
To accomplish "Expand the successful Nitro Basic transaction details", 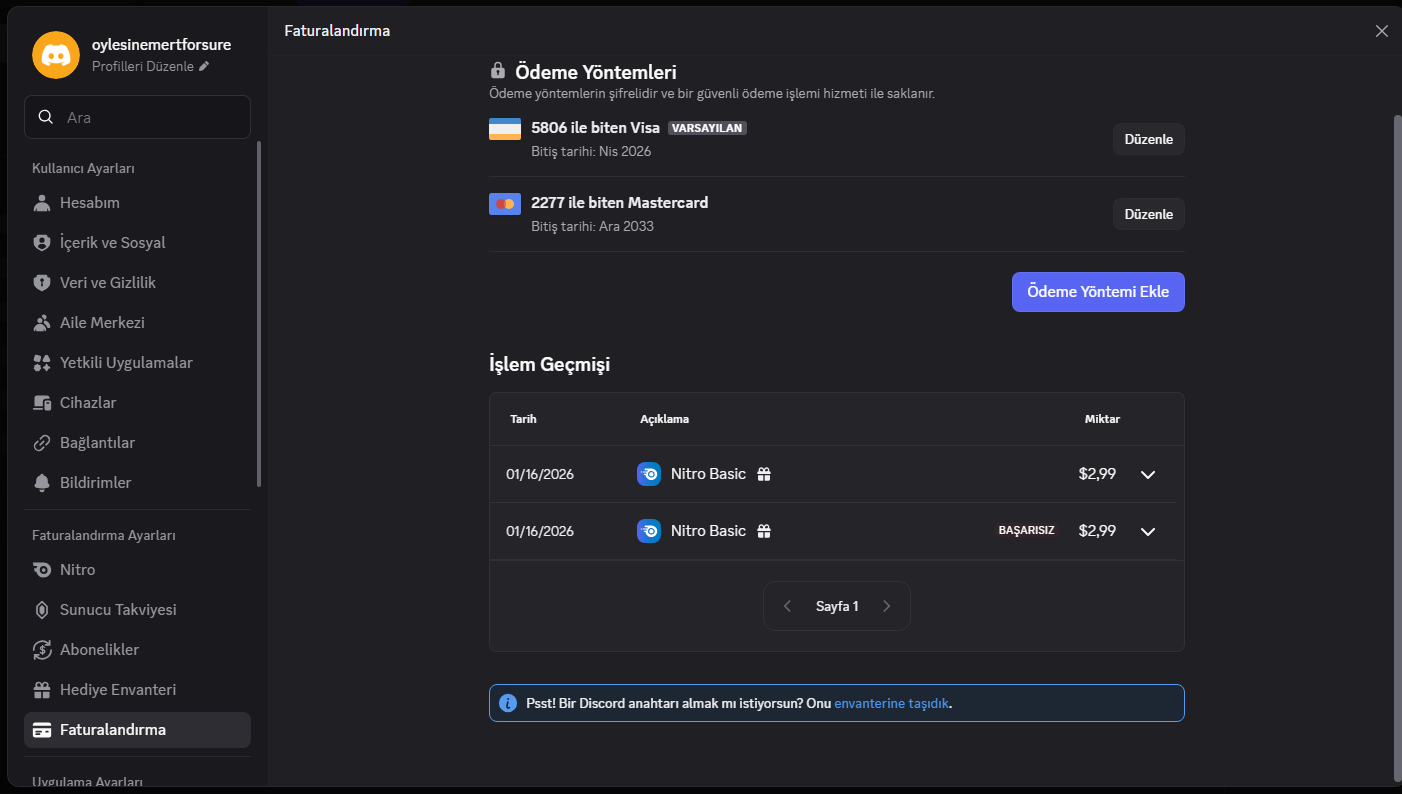I will (x=1148, y=474).
